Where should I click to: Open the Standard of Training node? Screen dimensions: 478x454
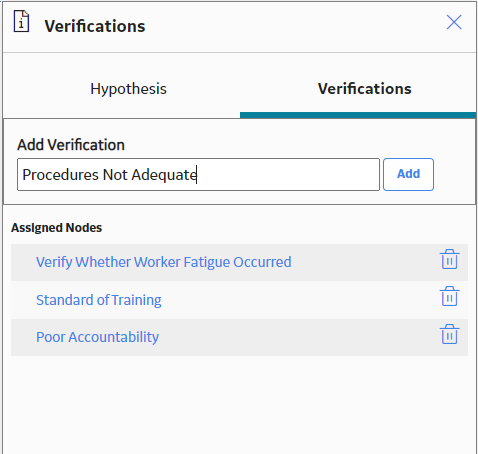[99, 300]
